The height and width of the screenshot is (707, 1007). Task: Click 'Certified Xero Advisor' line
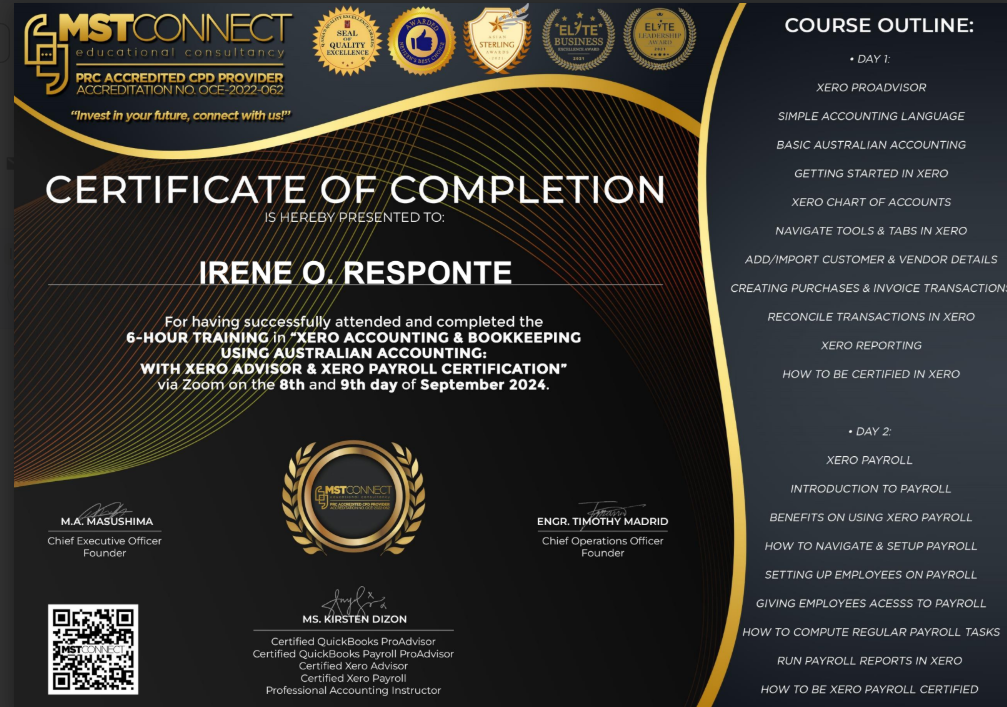coord(353,665)
